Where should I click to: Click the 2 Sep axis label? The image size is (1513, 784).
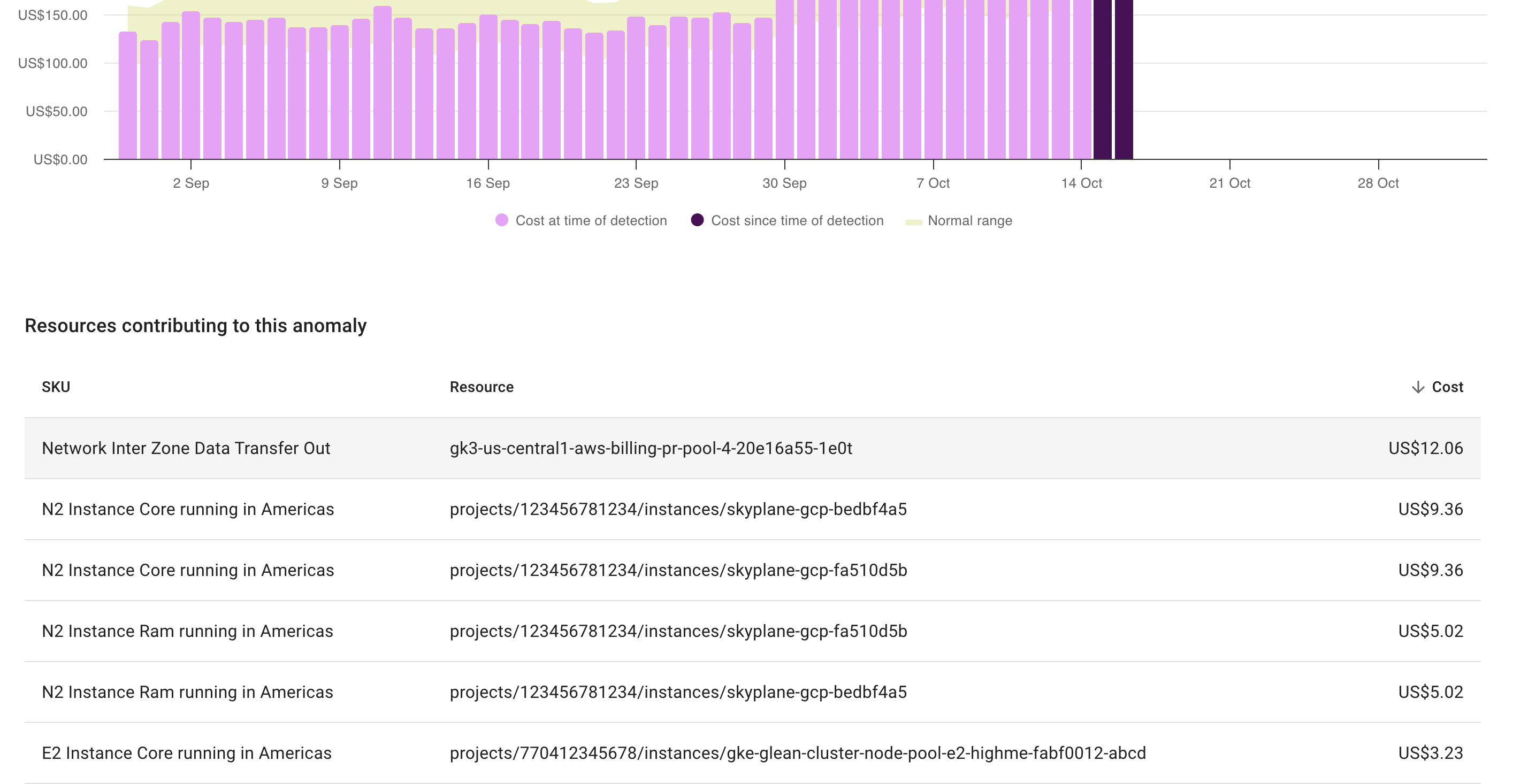pyautogui.click(x=191, y=183)
